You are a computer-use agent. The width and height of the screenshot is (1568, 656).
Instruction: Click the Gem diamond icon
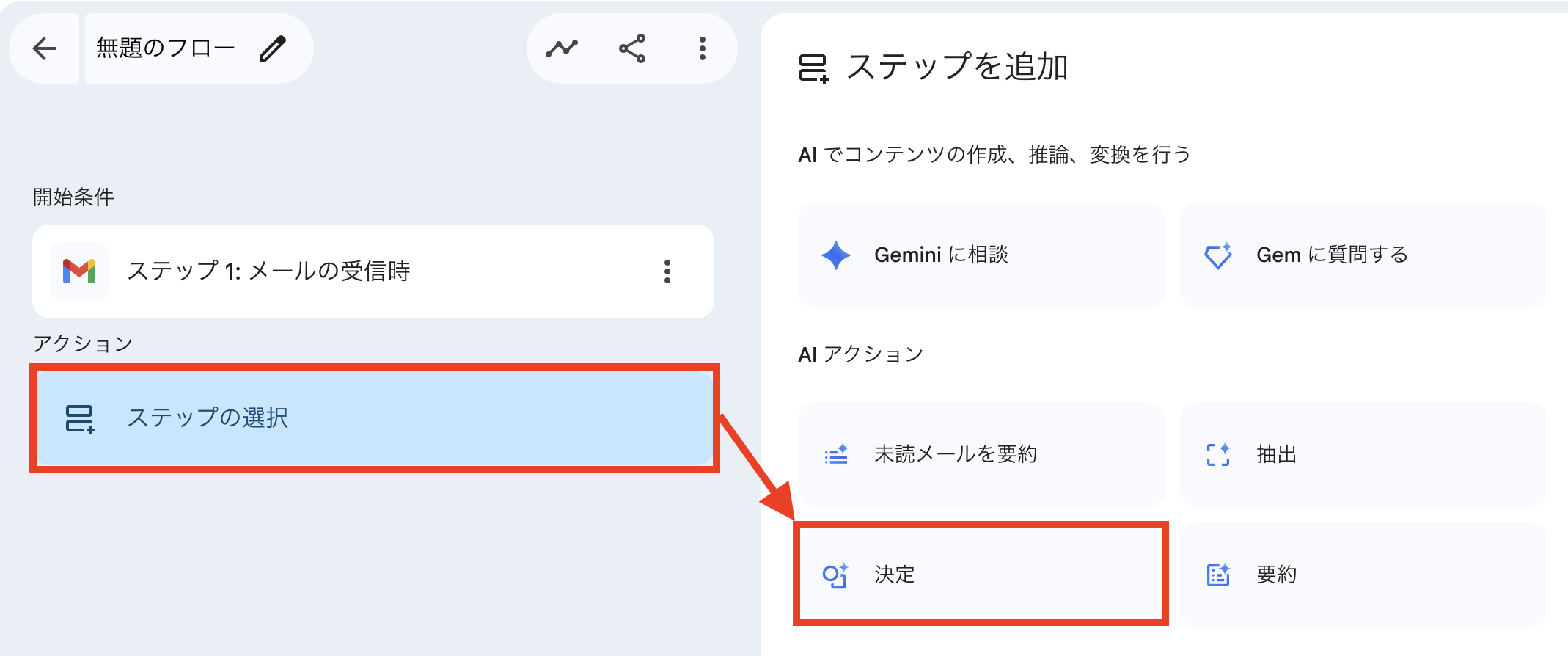(x=1218, y=255)
